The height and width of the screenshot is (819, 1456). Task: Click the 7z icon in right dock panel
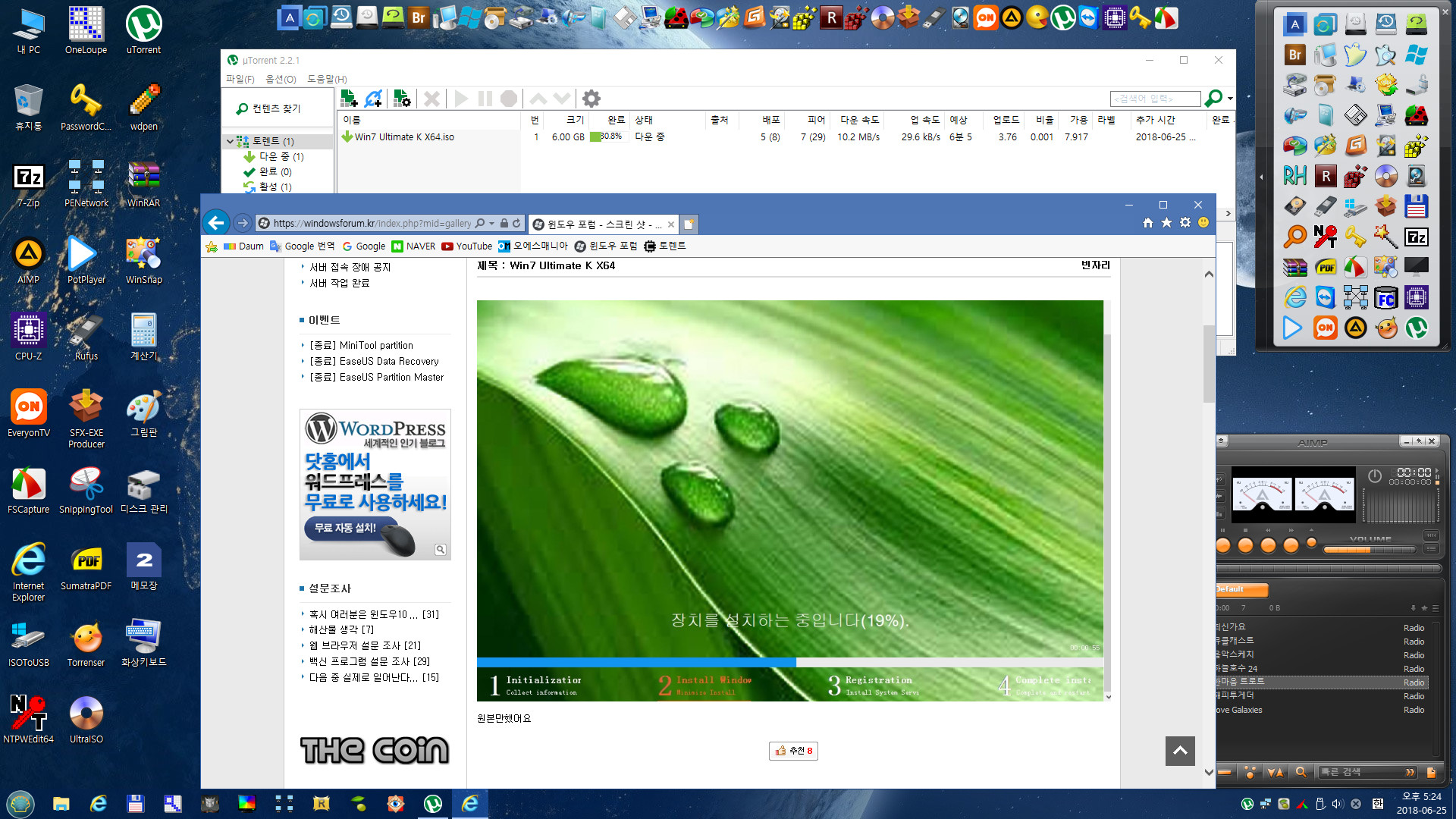[1417, 237]
